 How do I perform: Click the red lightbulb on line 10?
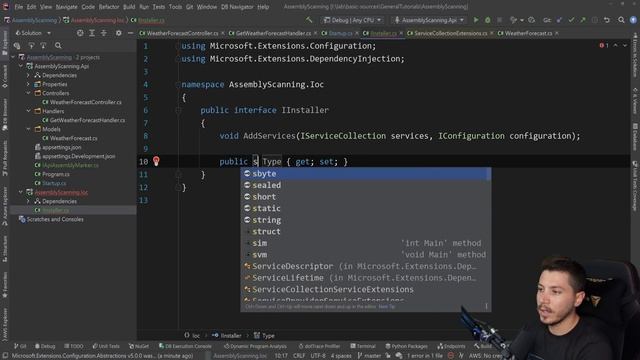(156, 161)
